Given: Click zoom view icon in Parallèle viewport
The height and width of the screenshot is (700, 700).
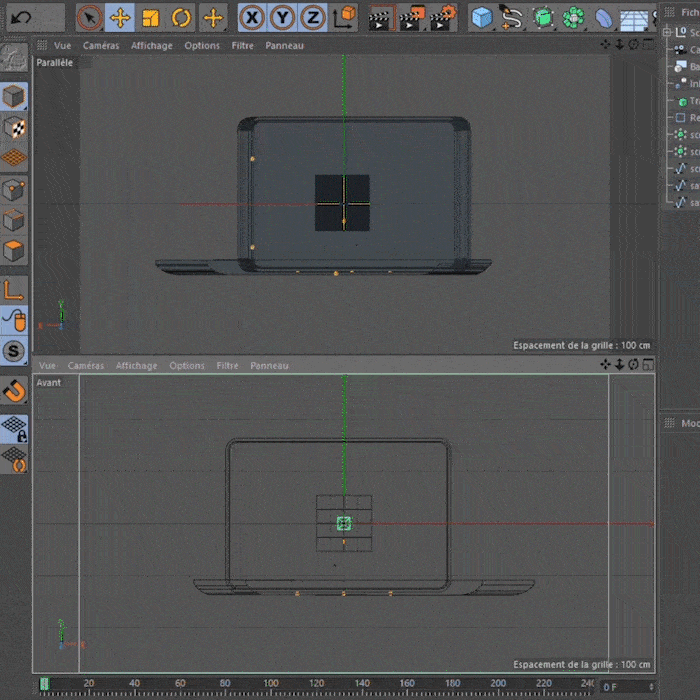Looking at the screenshot, I should click(x=619, y=44).
